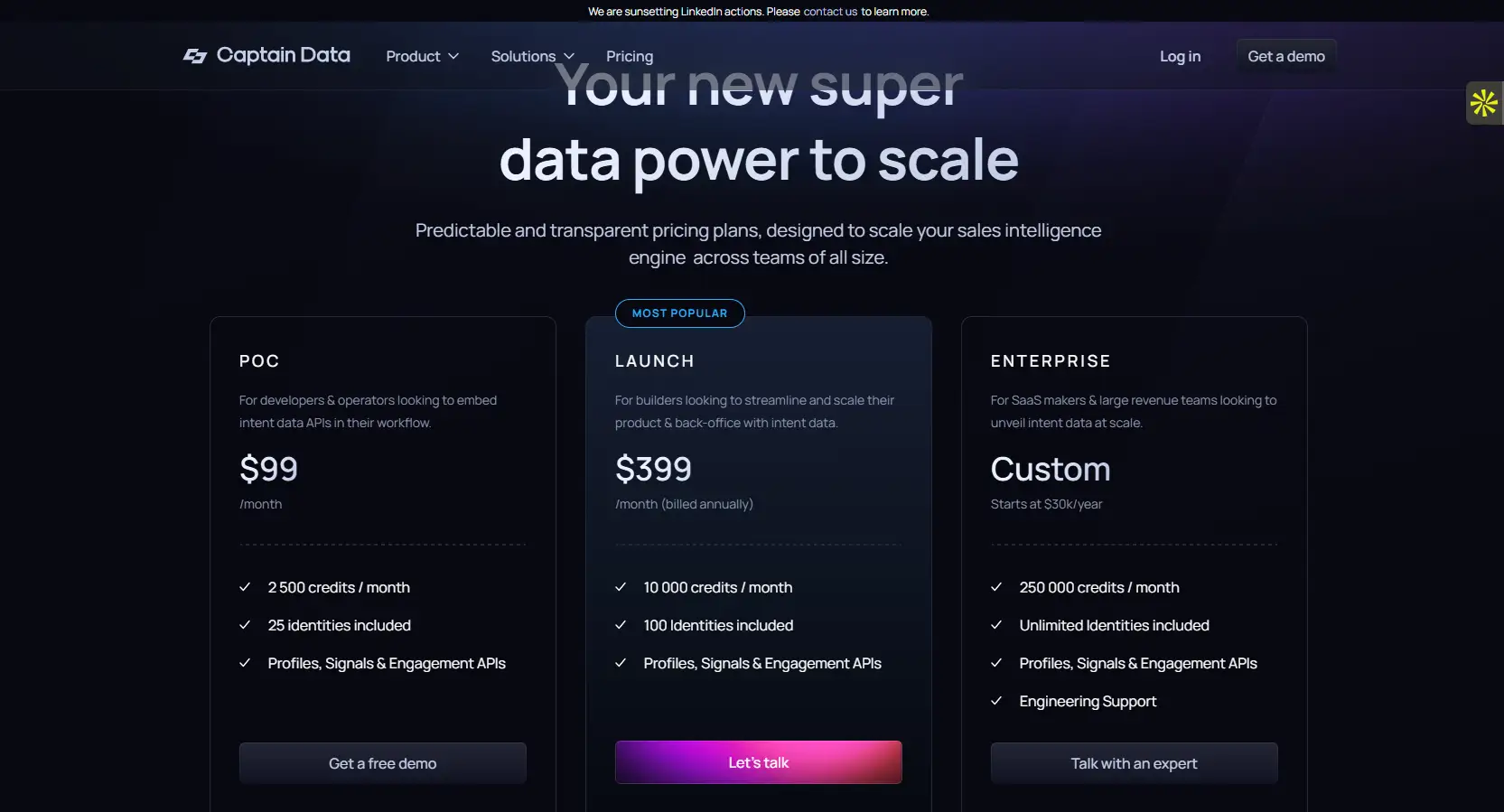
Task: Expand the Product dropdown menu
Action: (x=422, y=56)
